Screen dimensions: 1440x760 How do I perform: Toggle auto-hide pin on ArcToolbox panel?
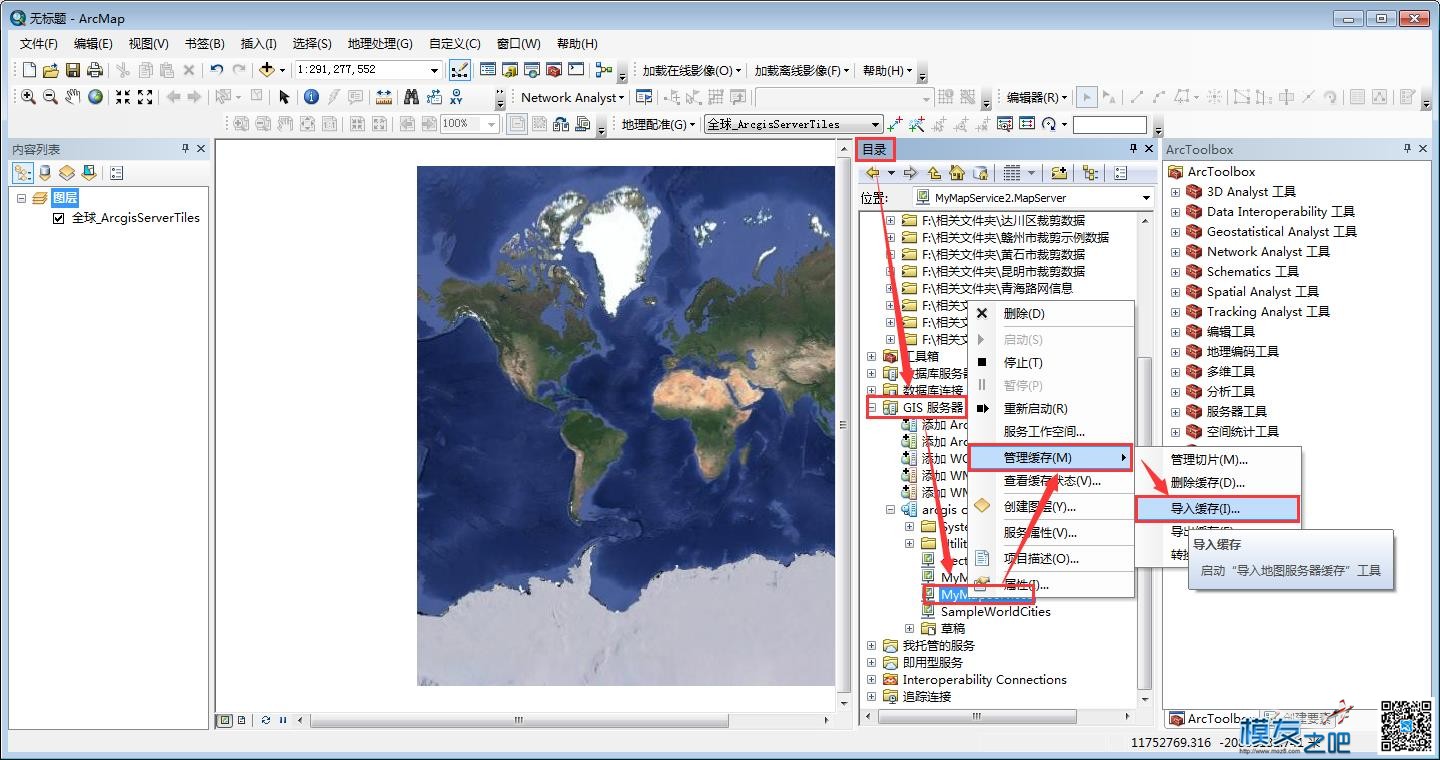[x=1409, y=148]
